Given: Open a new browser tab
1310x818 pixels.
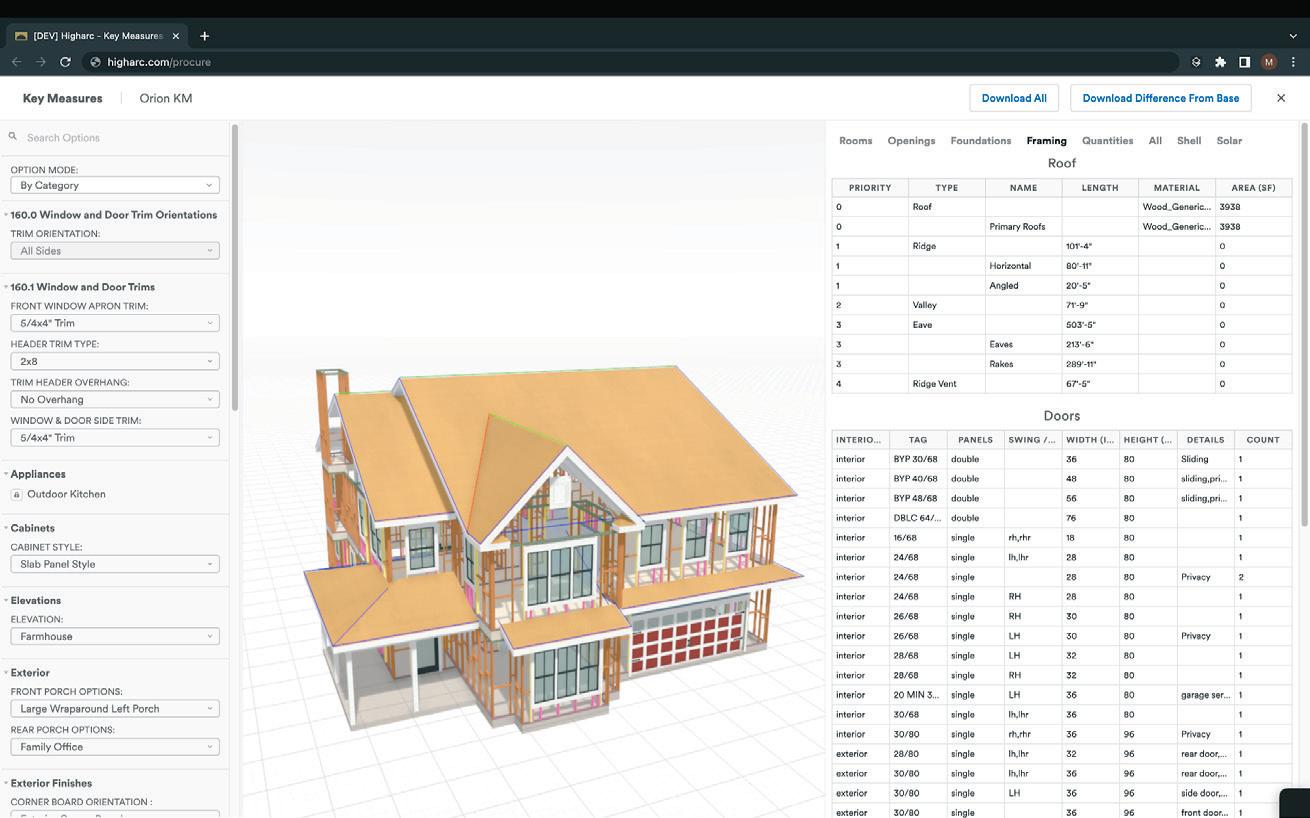Looking at the screenshot, I should [x=204, y=36].
